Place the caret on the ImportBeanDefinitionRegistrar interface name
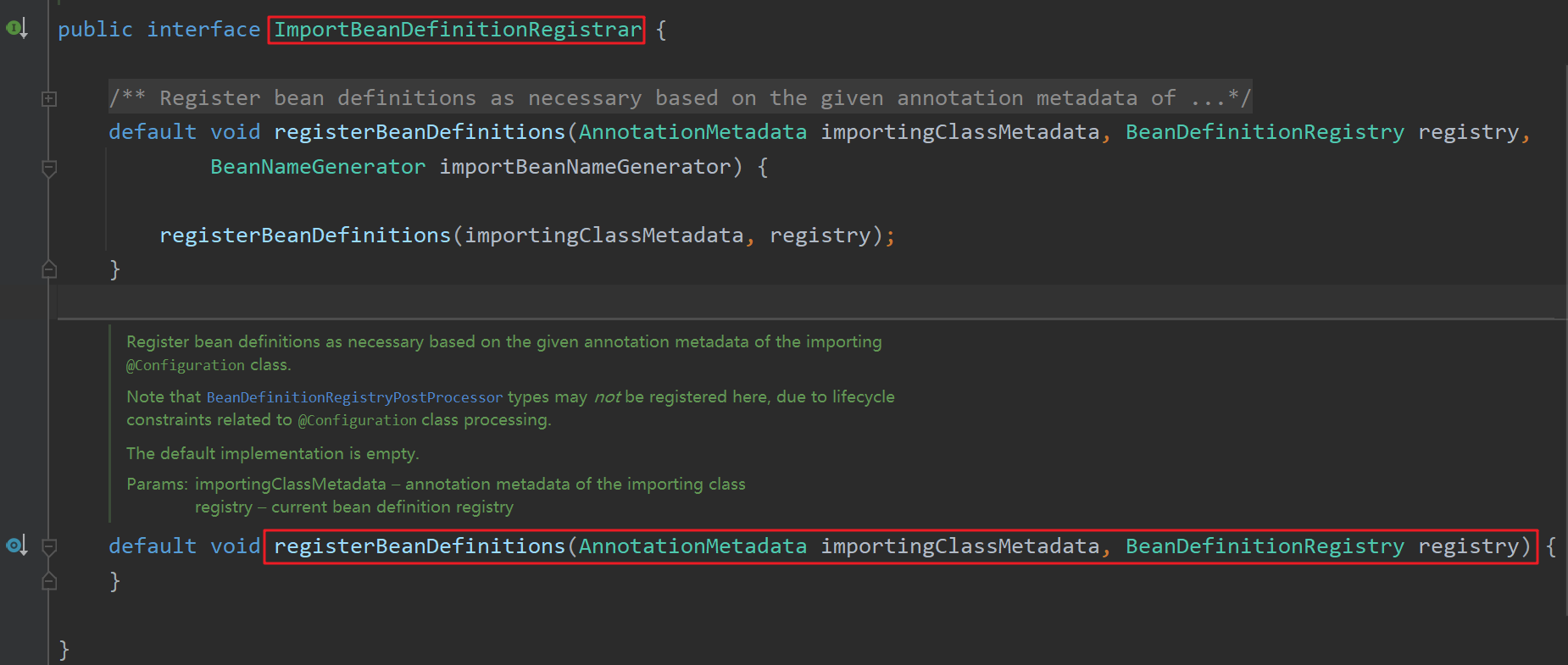 click(x=458, y=30)
